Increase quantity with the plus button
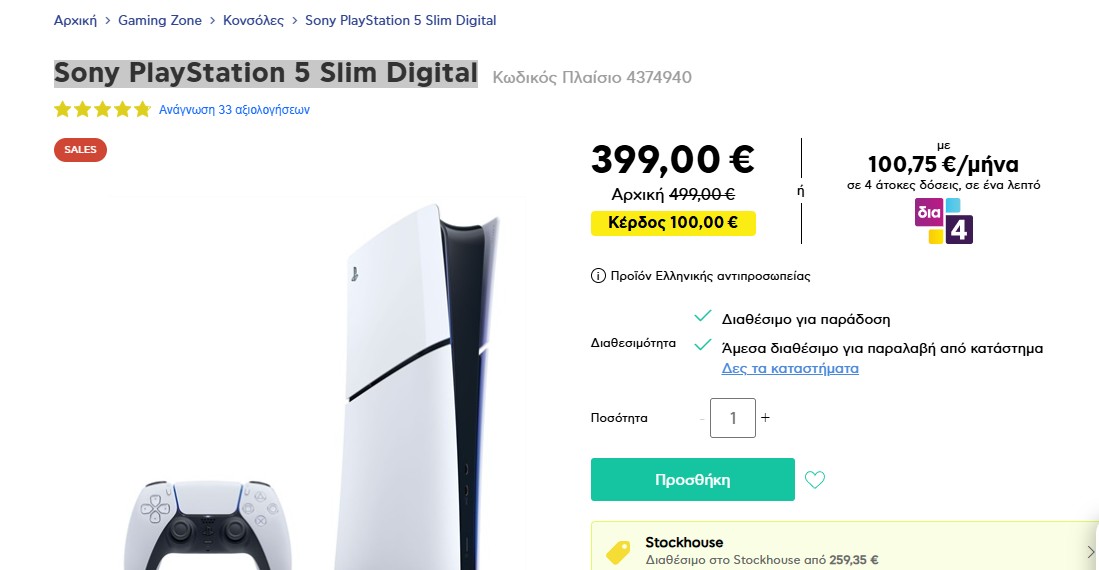1099x570 pixels. [765, 418]
